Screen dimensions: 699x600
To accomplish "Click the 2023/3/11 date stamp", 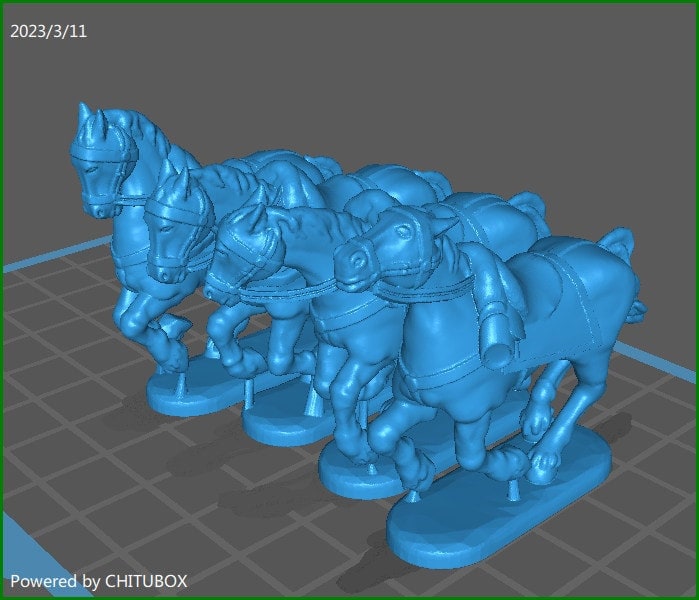I will [x=48, y=31].
